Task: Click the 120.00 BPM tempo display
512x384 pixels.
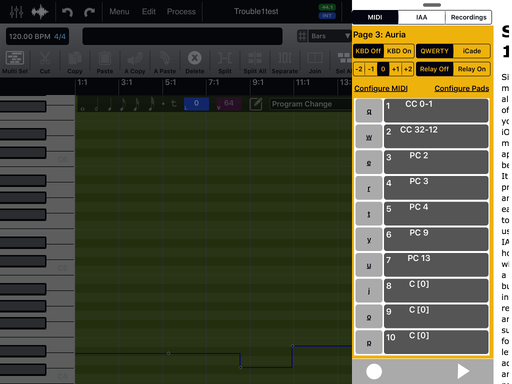Action: (x=37, y=36)
